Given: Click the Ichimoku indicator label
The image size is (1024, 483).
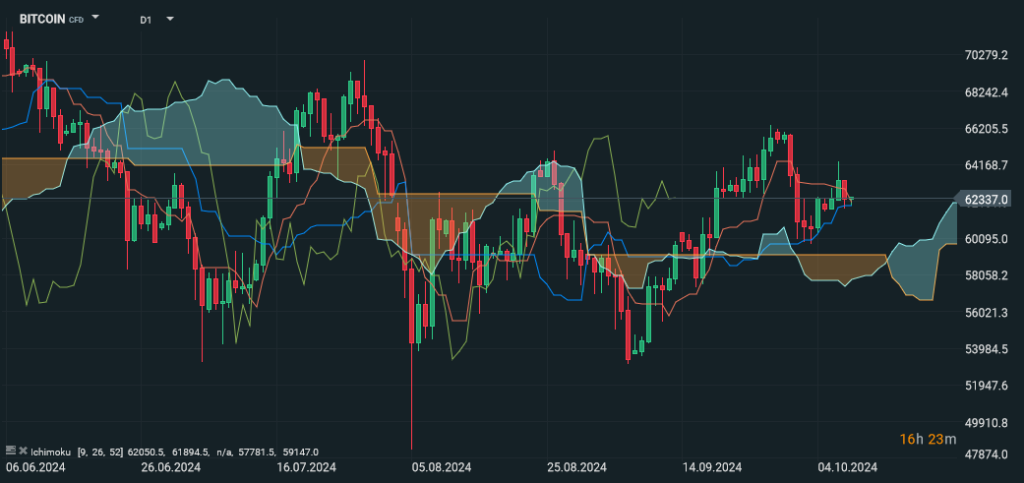Looking at the screenshot, I should [x=52, y=452].
